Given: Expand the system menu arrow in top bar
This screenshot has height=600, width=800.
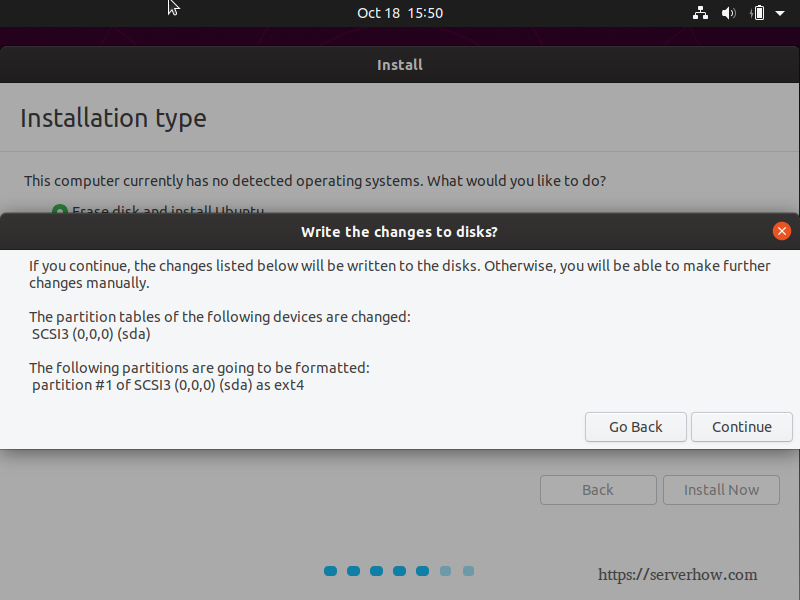Looking at the screenshot, I should 780,13.
